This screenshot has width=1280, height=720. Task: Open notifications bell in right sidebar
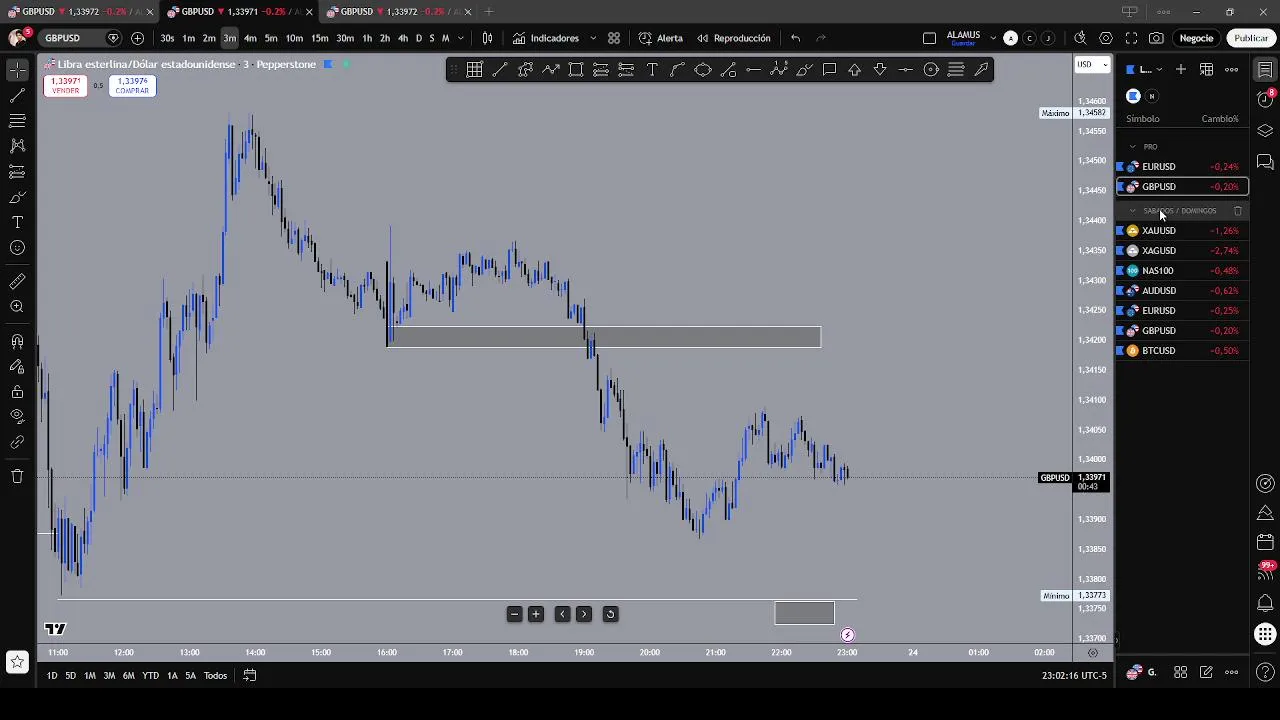[x=1265, y=603]
